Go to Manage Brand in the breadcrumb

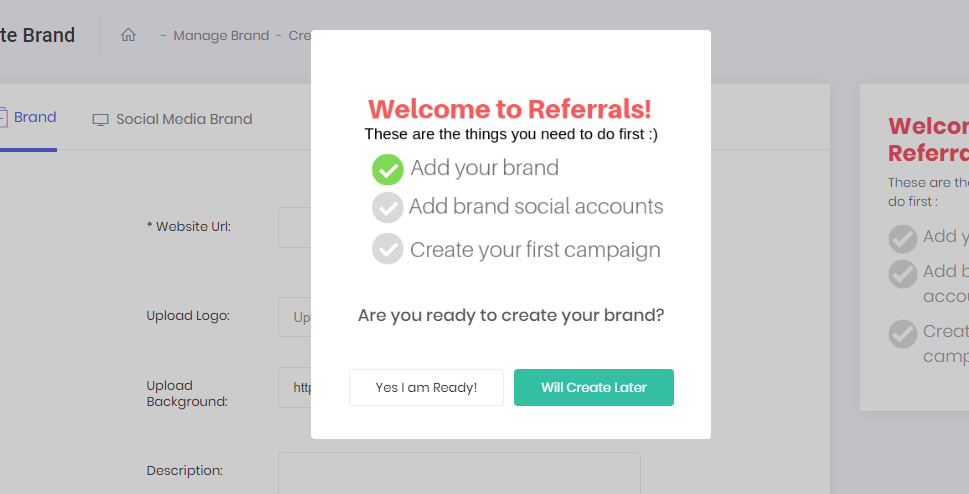[221, 35]
